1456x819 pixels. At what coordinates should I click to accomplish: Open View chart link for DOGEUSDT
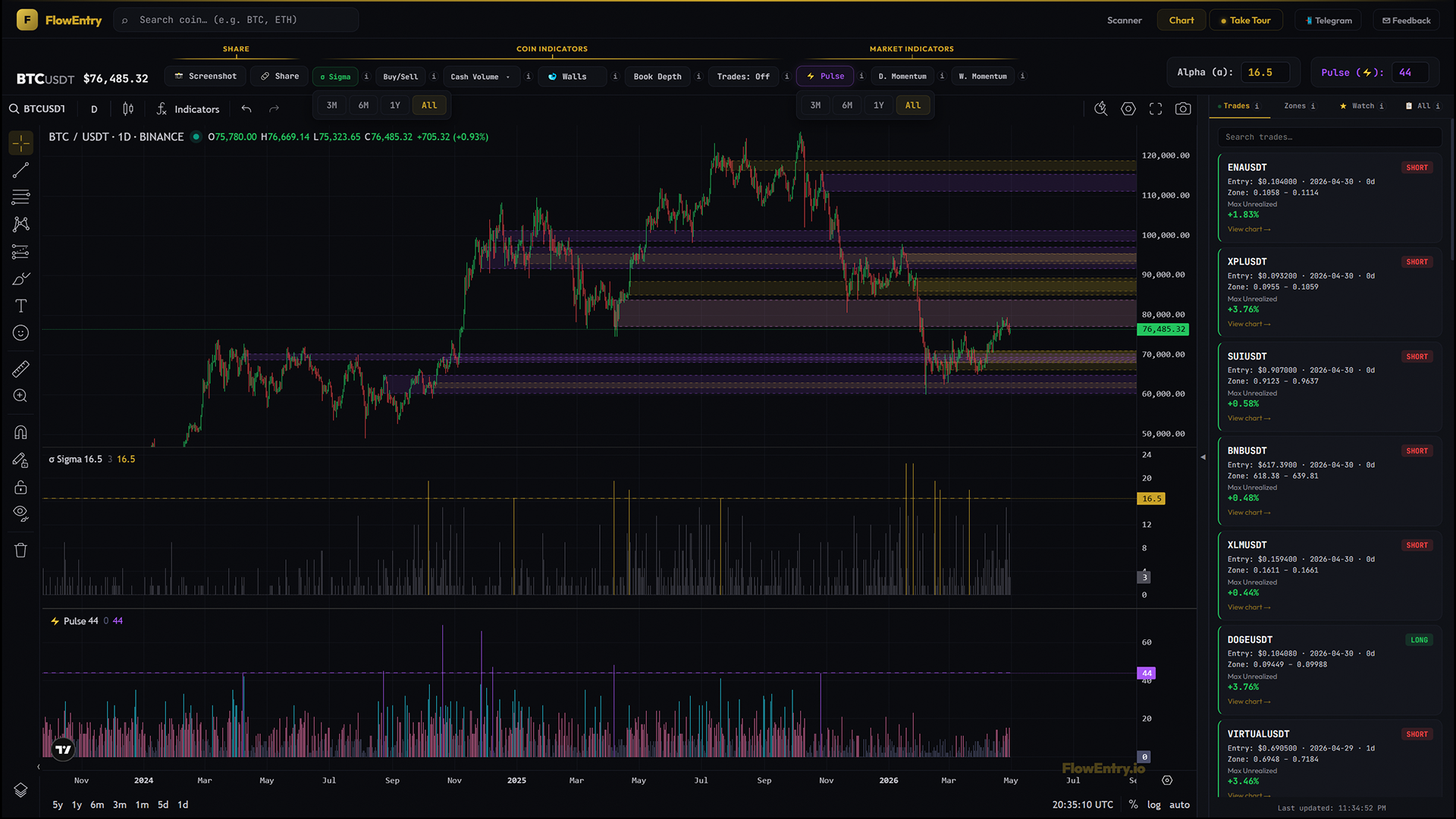click(x=1249, y=702)
